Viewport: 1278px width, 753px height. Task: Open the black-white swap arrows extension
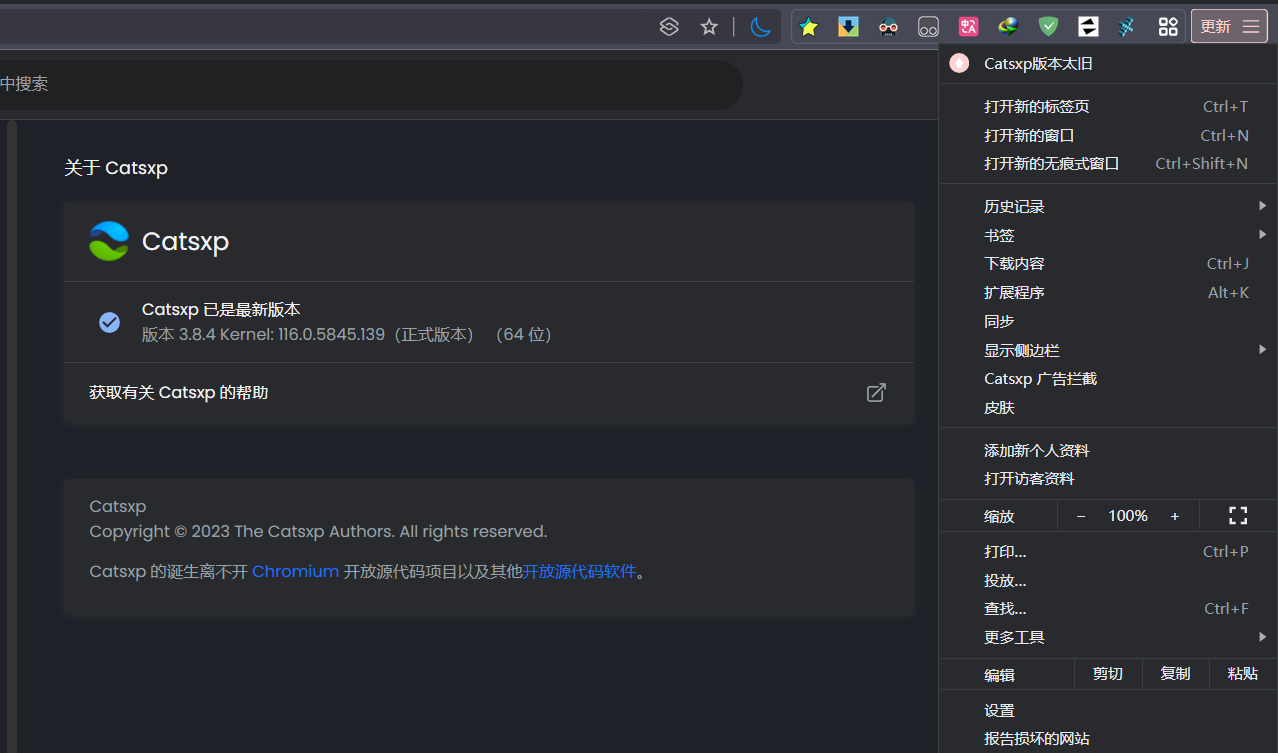pyautogui.click(x=1088, y=27)
